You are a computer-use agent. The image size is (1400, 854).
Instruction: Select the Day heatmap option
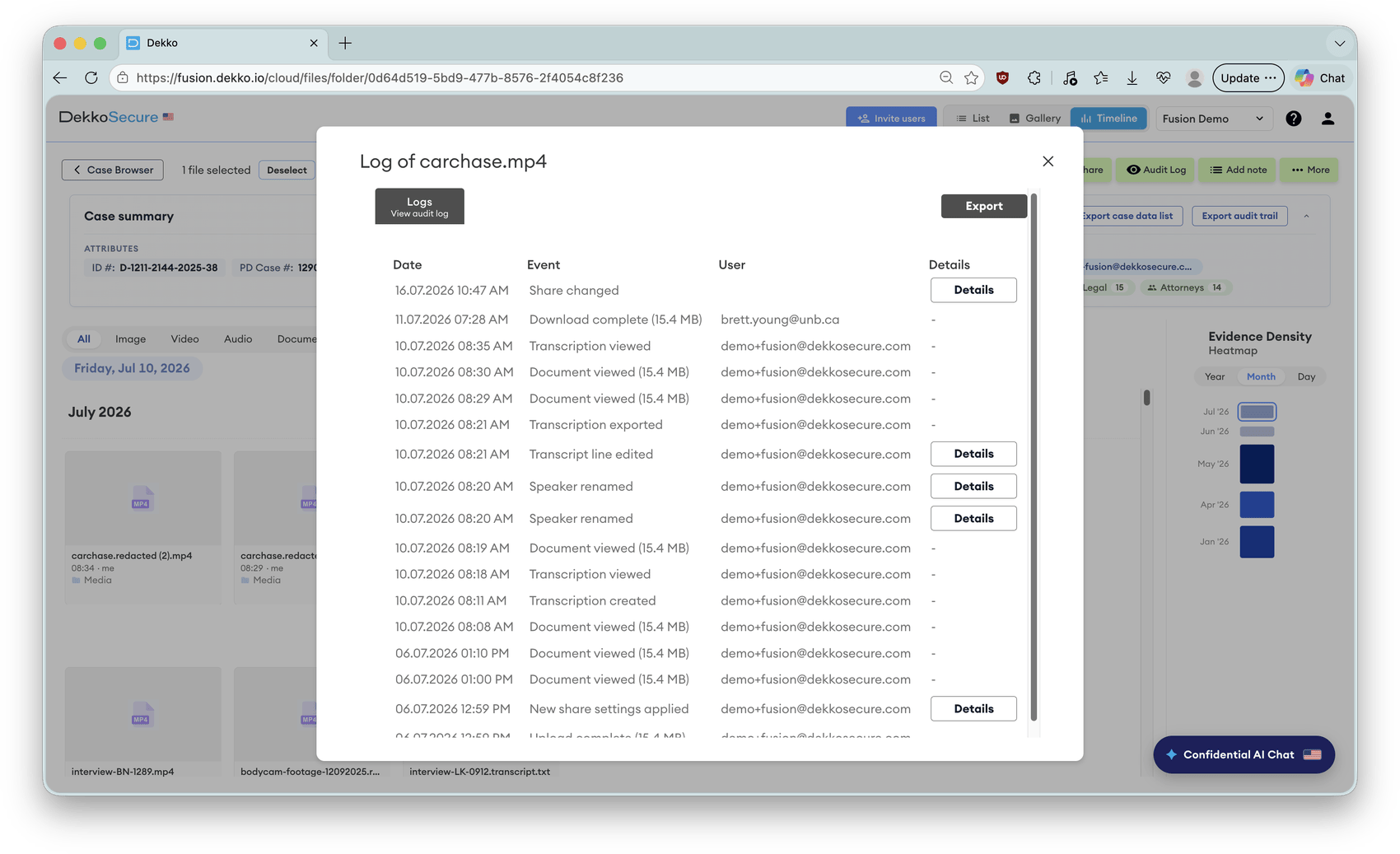pos(1306,376)
